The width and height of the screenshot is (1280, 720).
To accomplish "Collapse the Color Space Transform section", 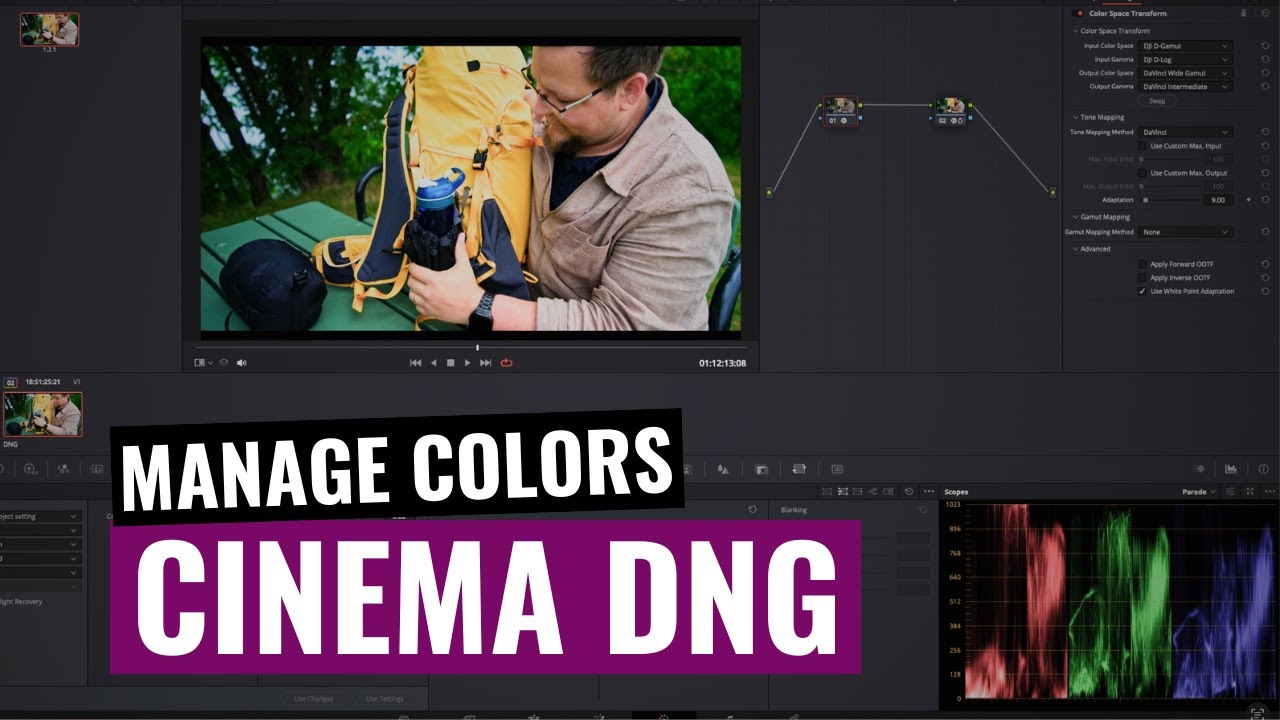I will [1075, 31].
